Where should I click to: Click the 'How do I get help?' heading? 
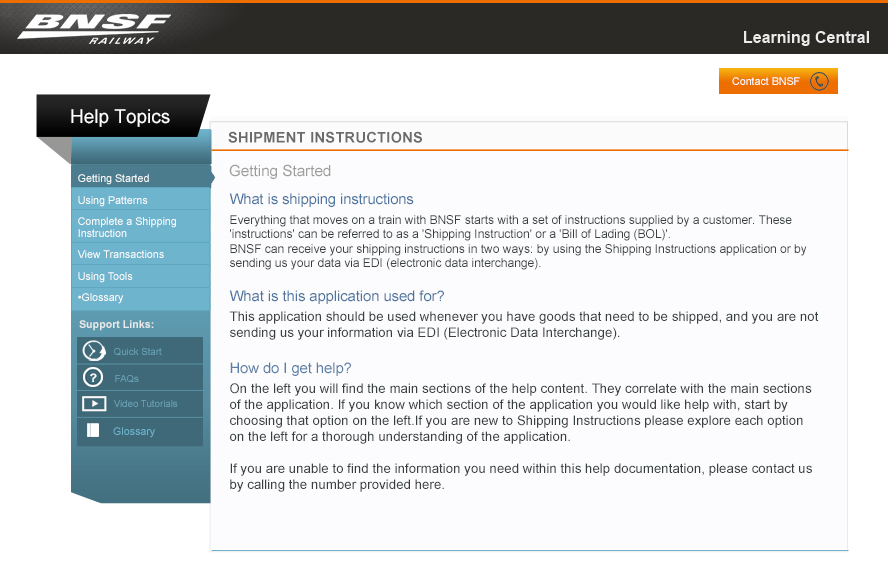pos(290,368)
